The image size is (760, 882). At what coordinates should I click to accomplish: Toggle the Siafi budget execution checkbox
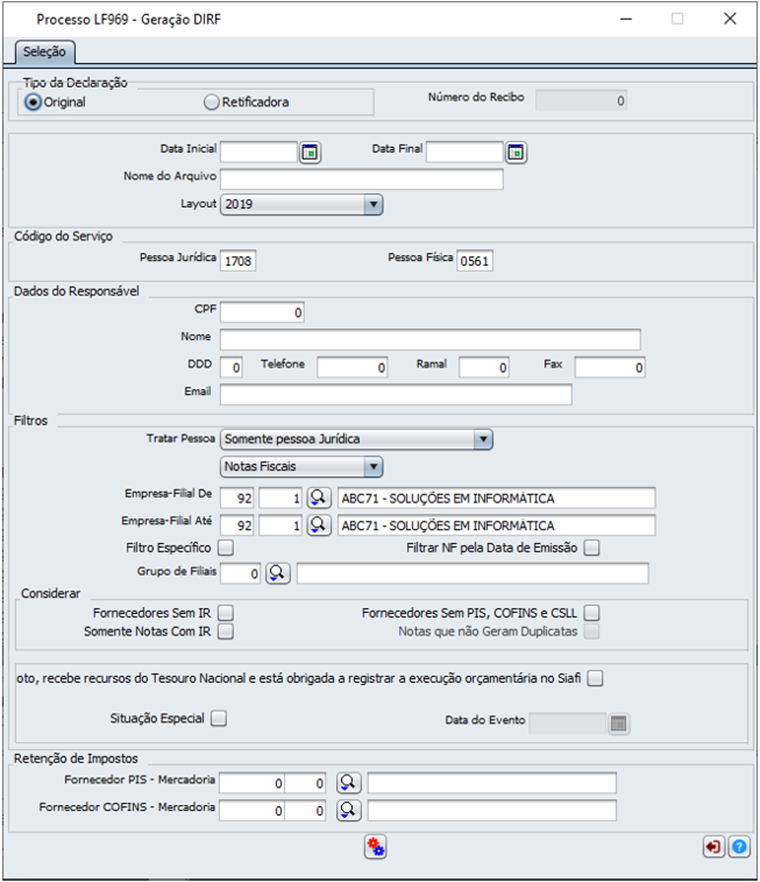click(x=595, y=678)
